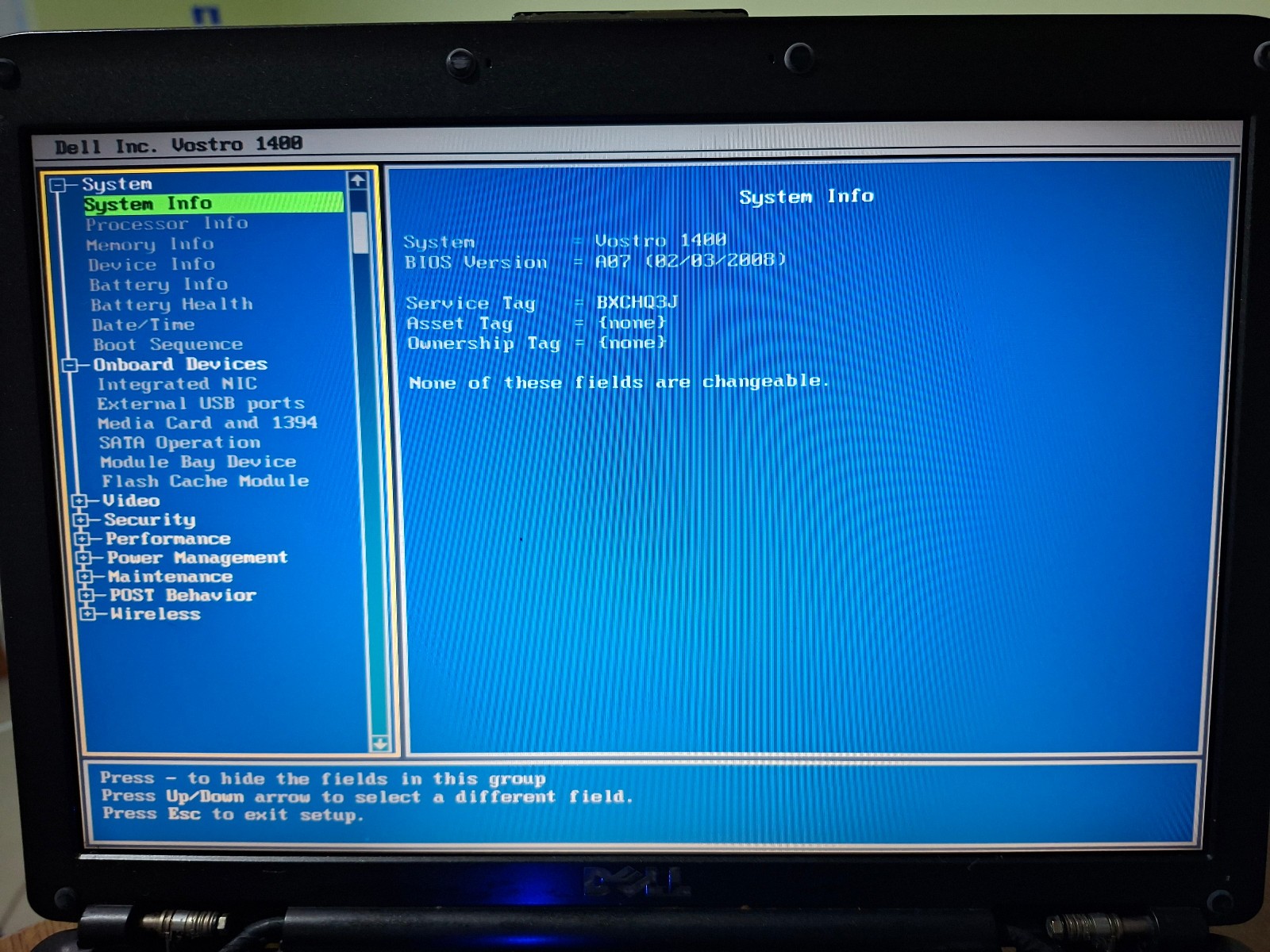This screenshot has height=952, width=1270.
Task: Open Date/Time settings
Action: (143, 325)
